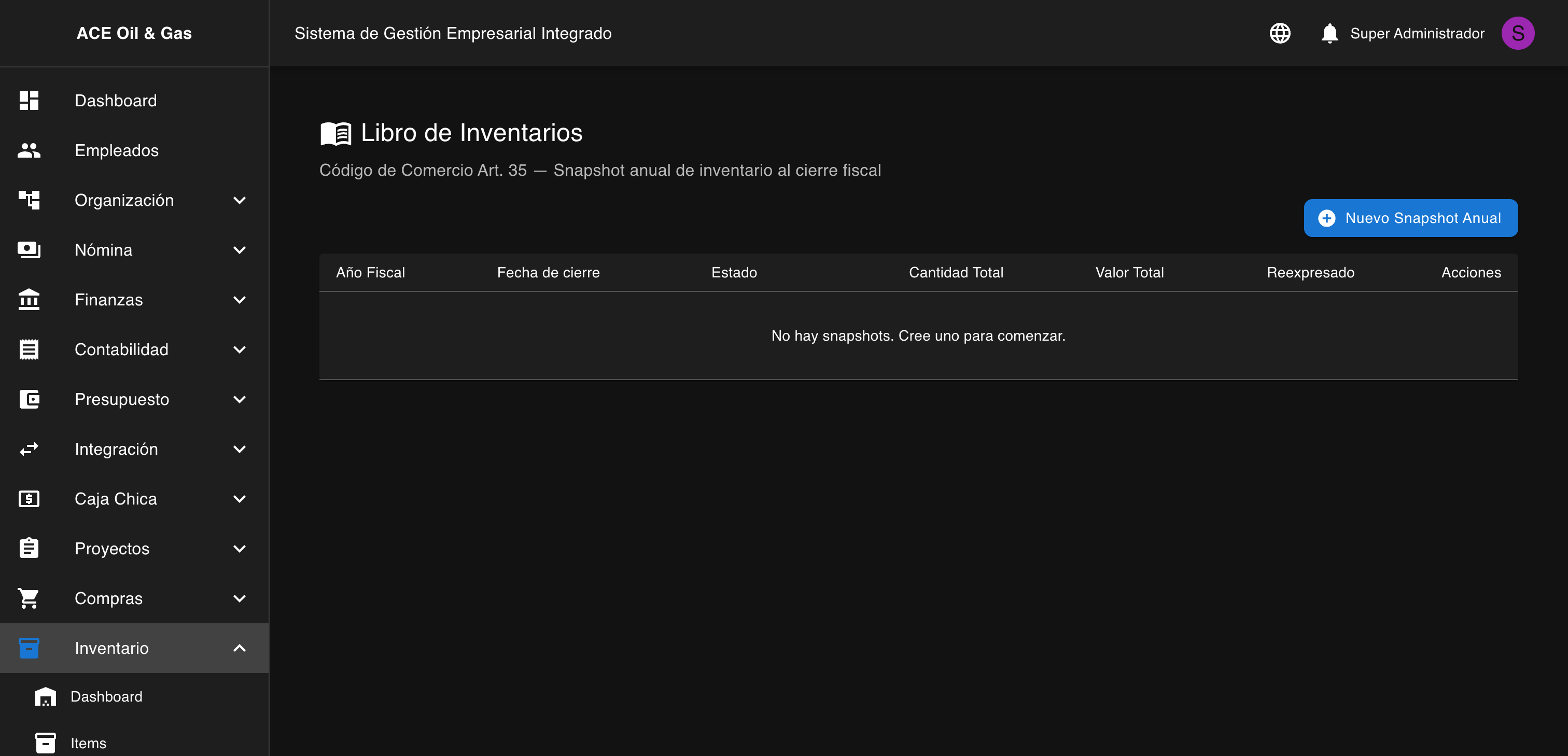Click the Acciones column header
This screenshot has height=756, width=1568.
click(x=1471, y=273)
